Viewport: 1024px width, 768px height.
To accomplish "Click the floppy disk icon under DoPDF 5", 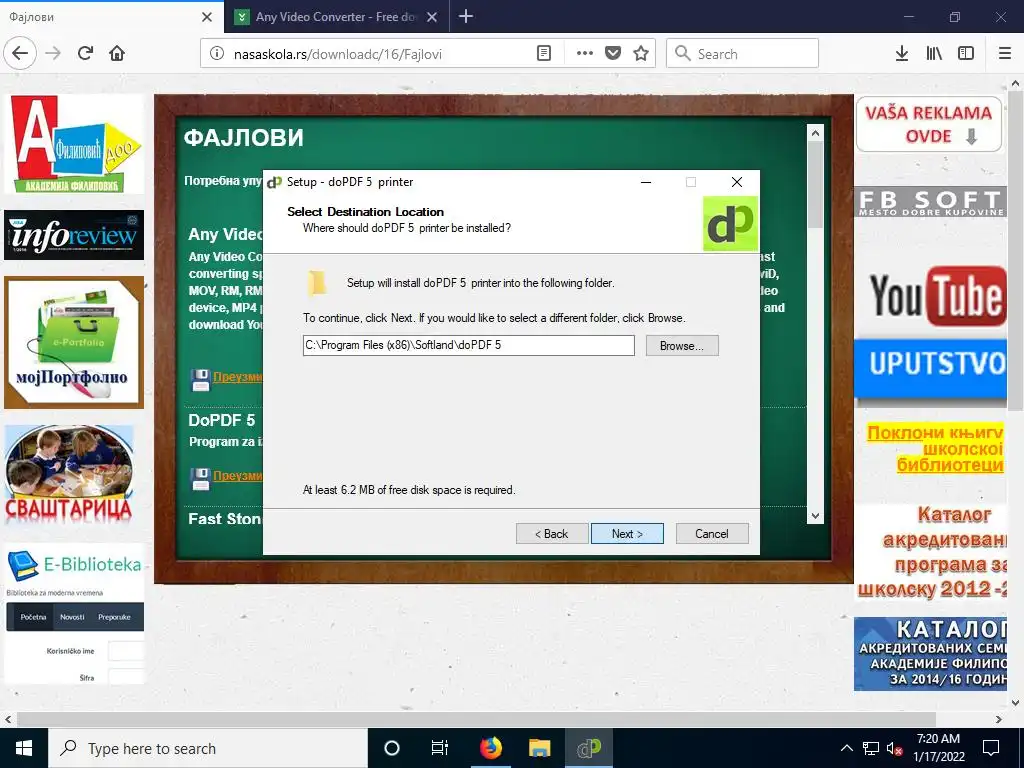I will click(x=200, y=479).
